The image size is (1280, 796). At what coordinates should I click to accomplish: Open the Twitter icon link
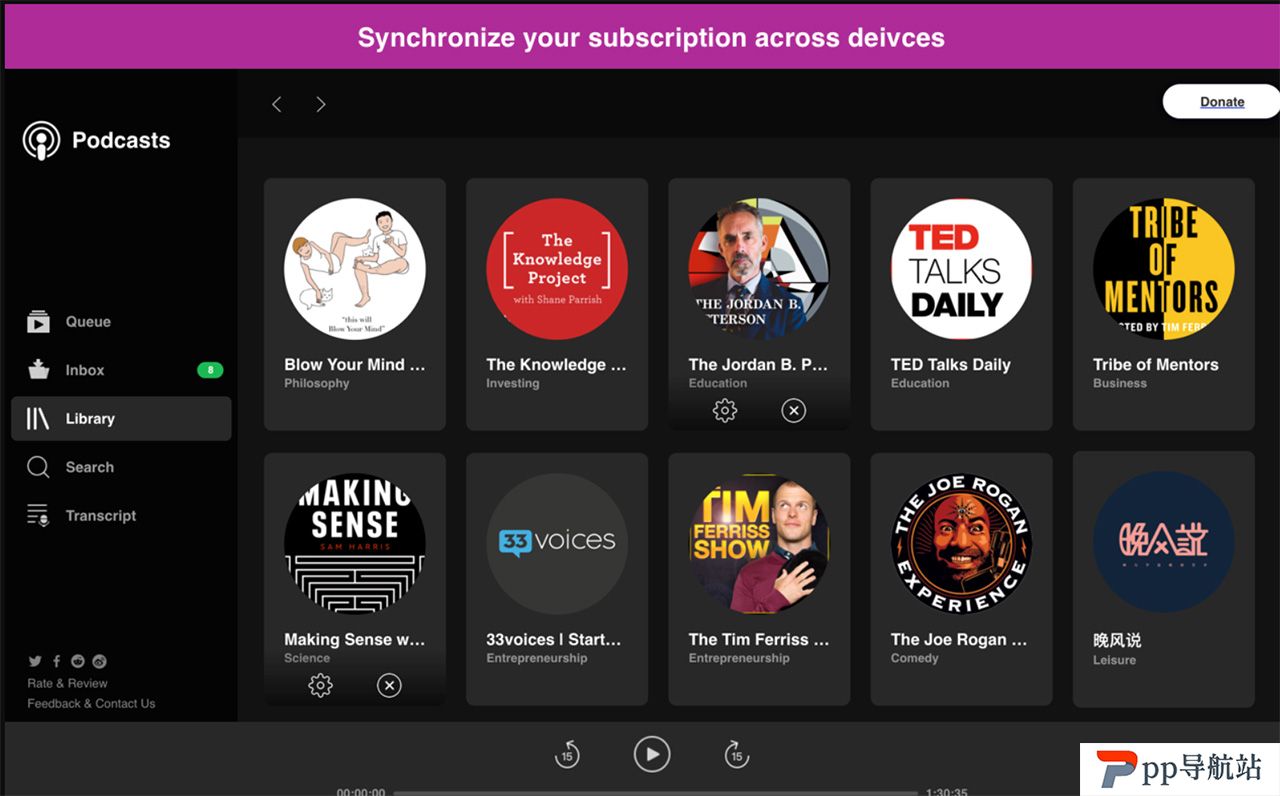coord(35,661)
